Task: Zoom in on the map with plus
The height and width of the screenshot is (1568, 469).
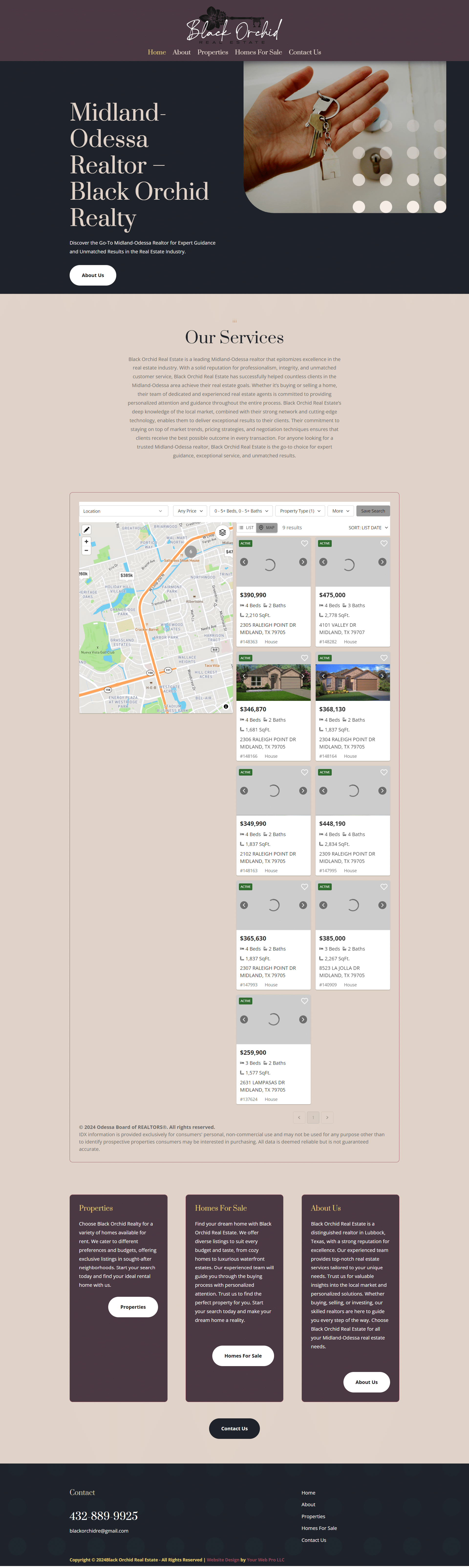Action: (86, 541)
